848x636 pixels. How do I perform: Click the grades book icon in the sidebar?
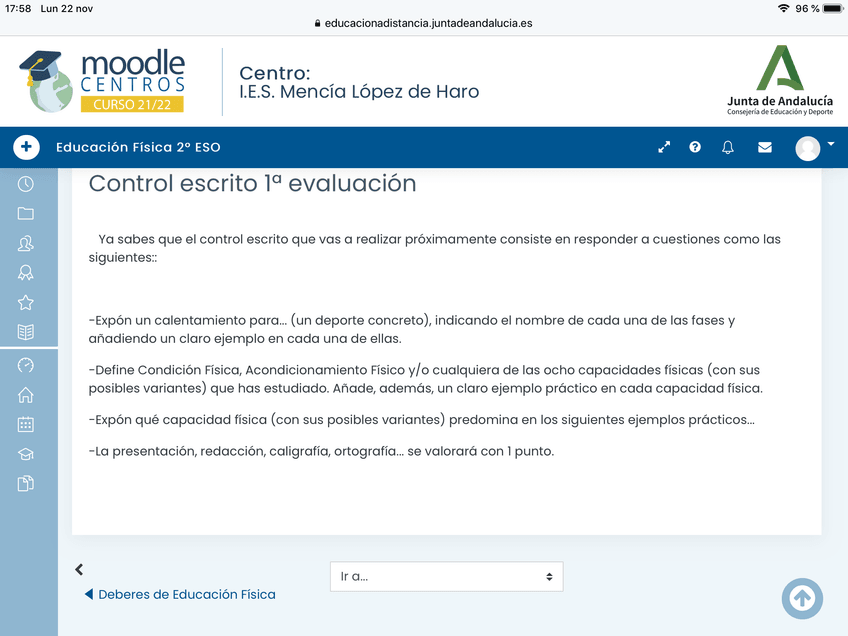coord(27,332)
